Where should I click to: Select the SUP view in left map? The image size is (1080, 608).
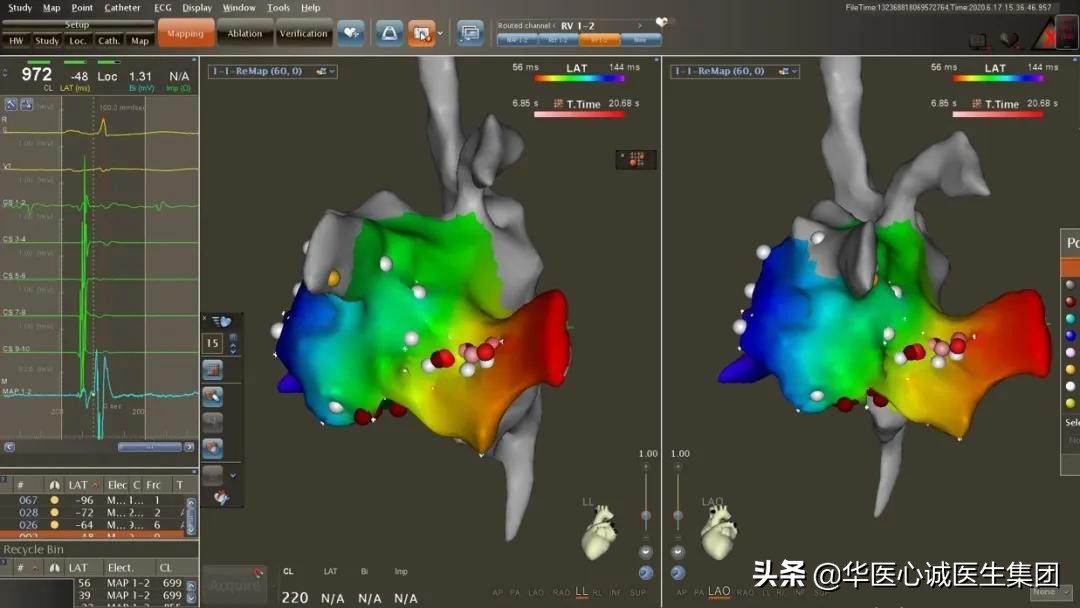638,592
